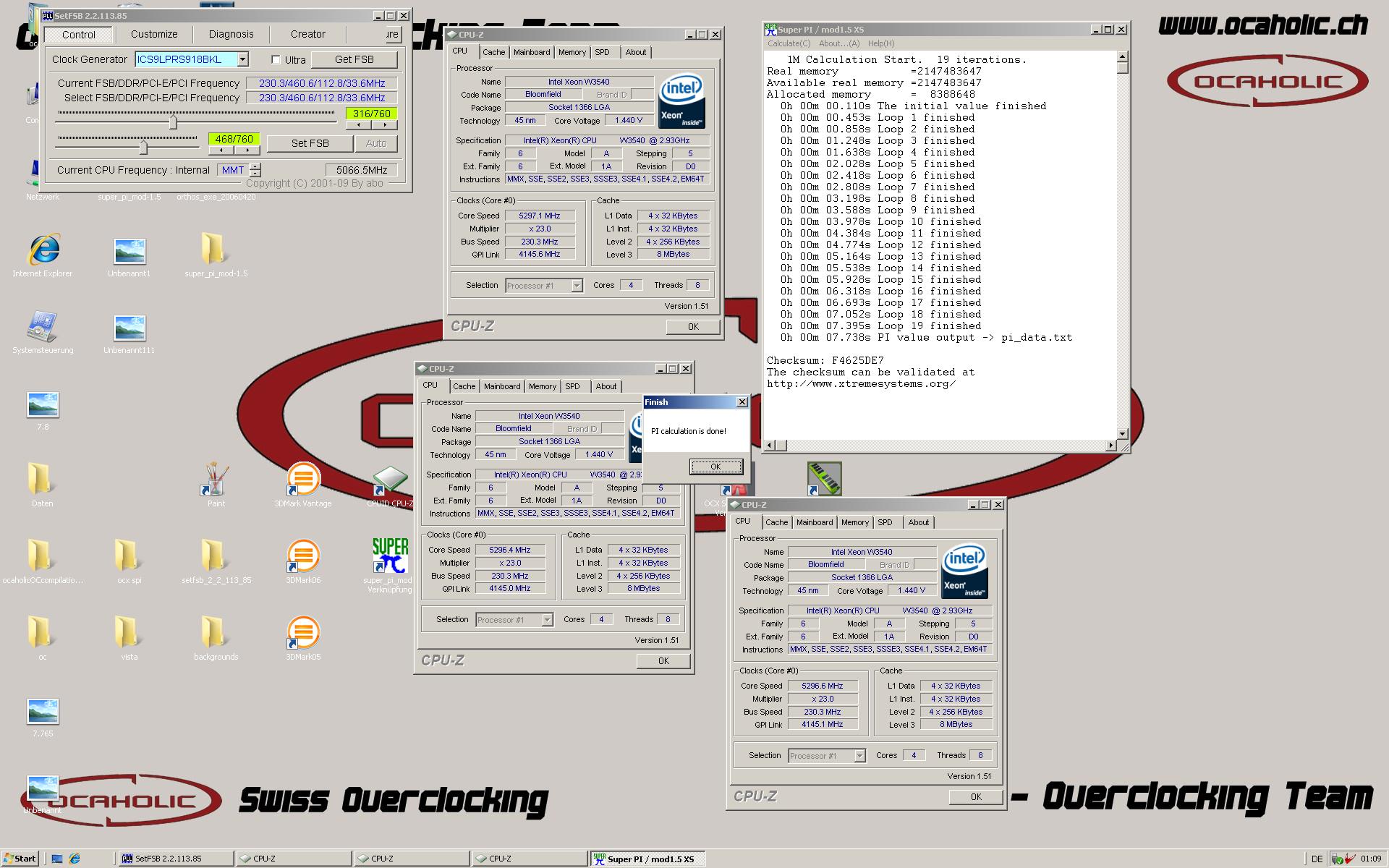Click the Internet Explorer quick launch icon
This screenshot has height=868, width=1389.
(x=75, y=859)
